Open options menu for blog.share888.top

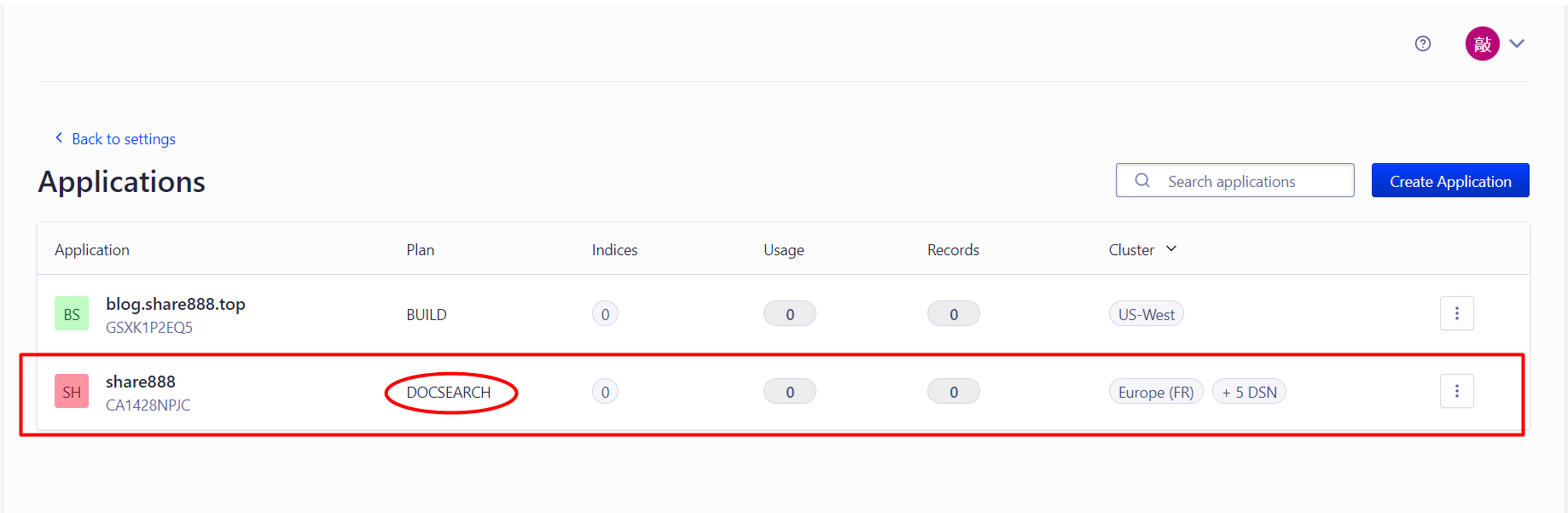pos(1456,313)
